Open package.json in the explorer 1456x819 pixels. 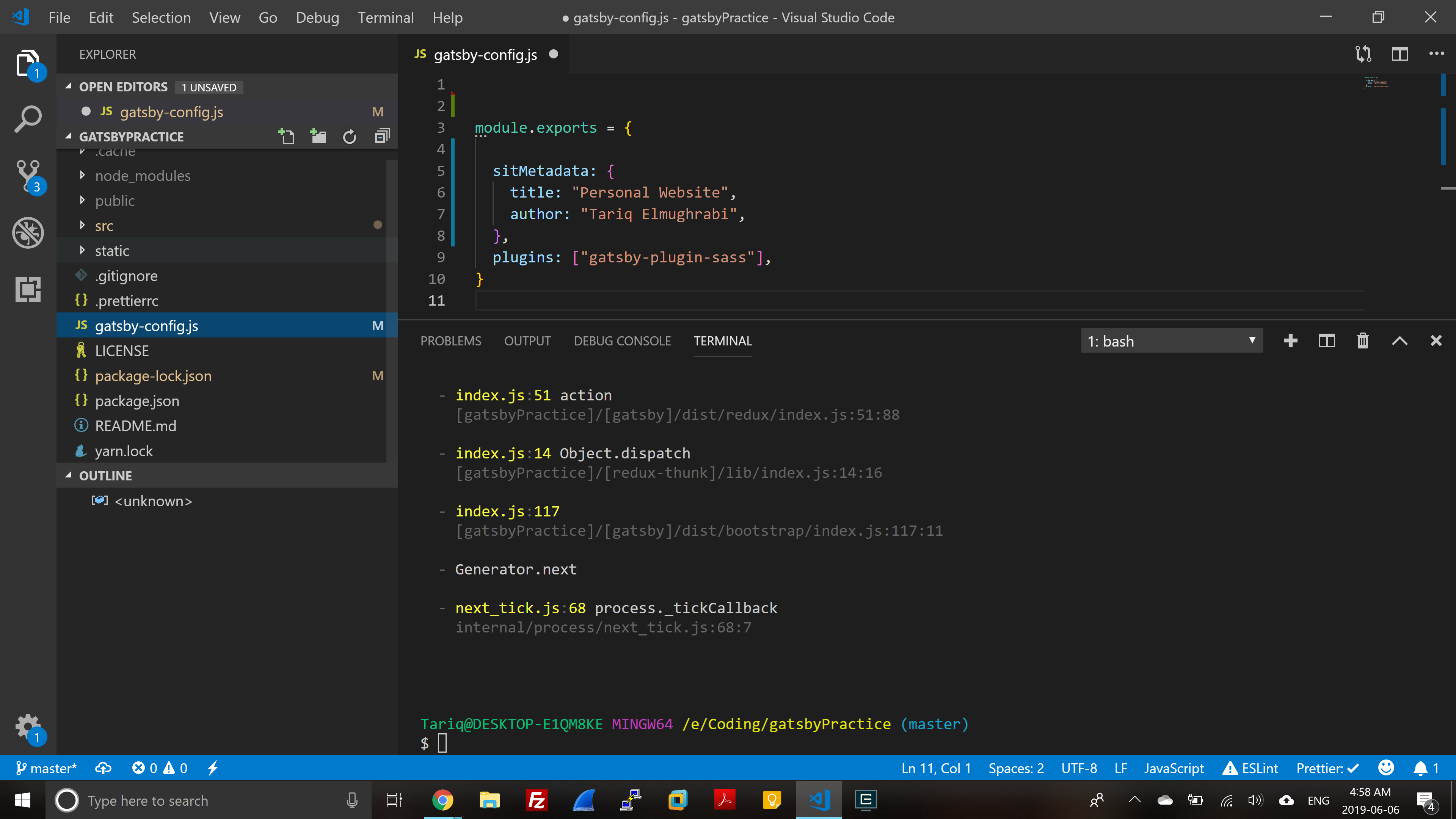pos(137,401)
